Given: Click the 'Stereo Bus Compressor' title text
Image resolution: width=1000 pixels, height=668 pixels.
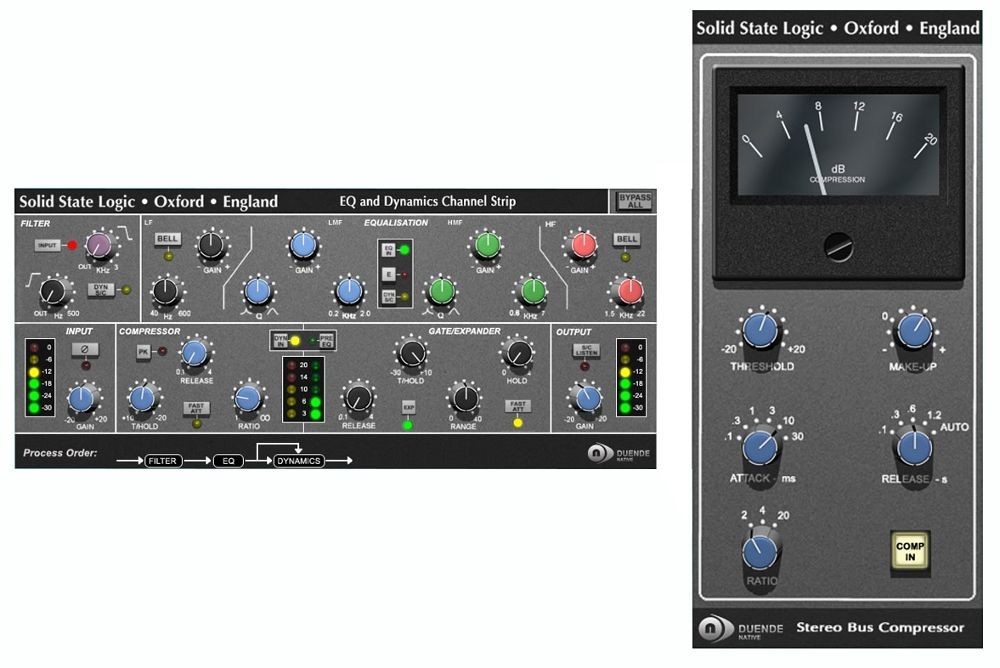Looking at the screenshot, I should click(x=880, y=628).
